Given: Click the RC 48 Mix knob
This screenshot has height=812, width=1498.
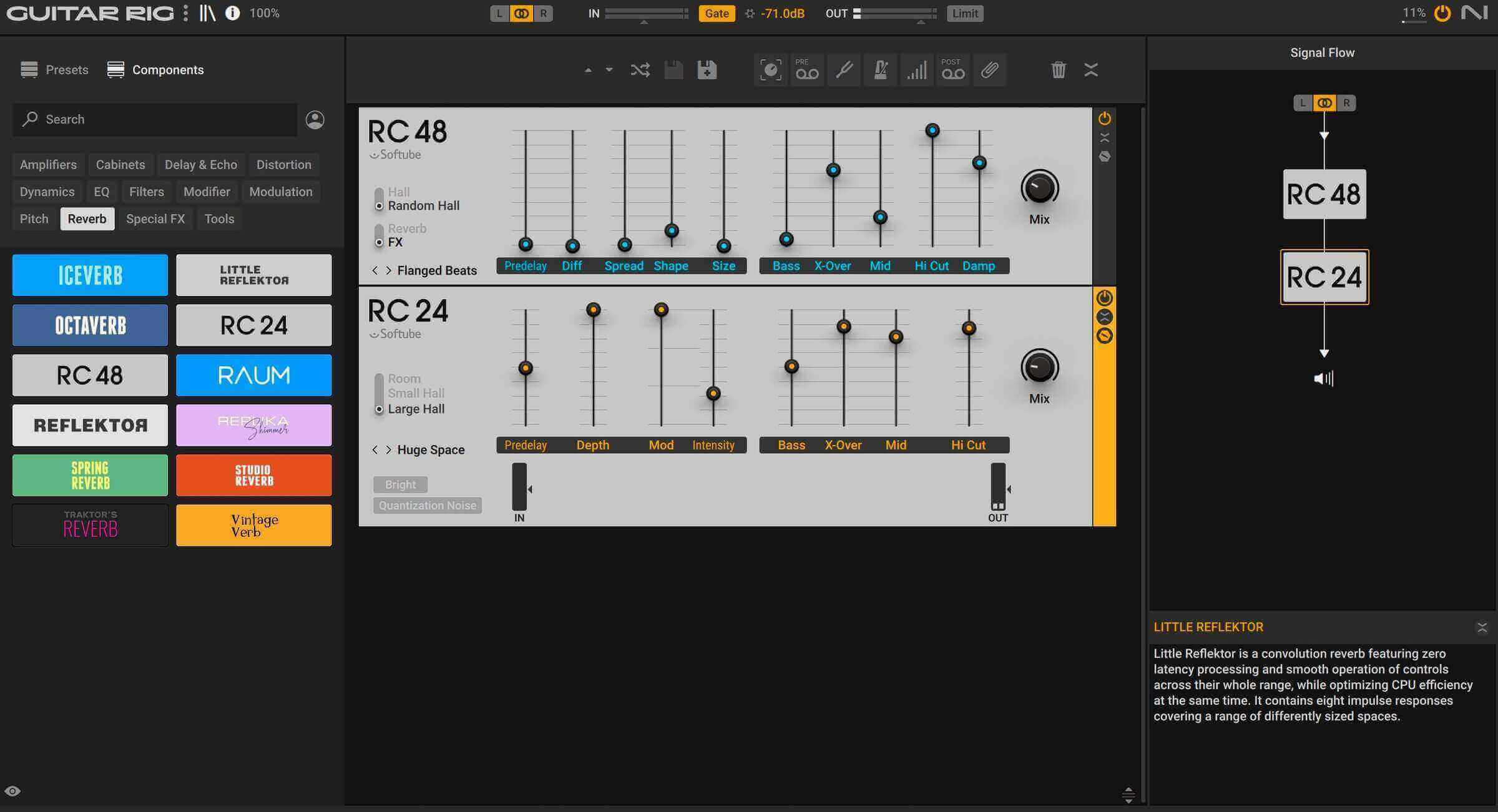Looking at the screenshot, I should [x=1039, y=188].
